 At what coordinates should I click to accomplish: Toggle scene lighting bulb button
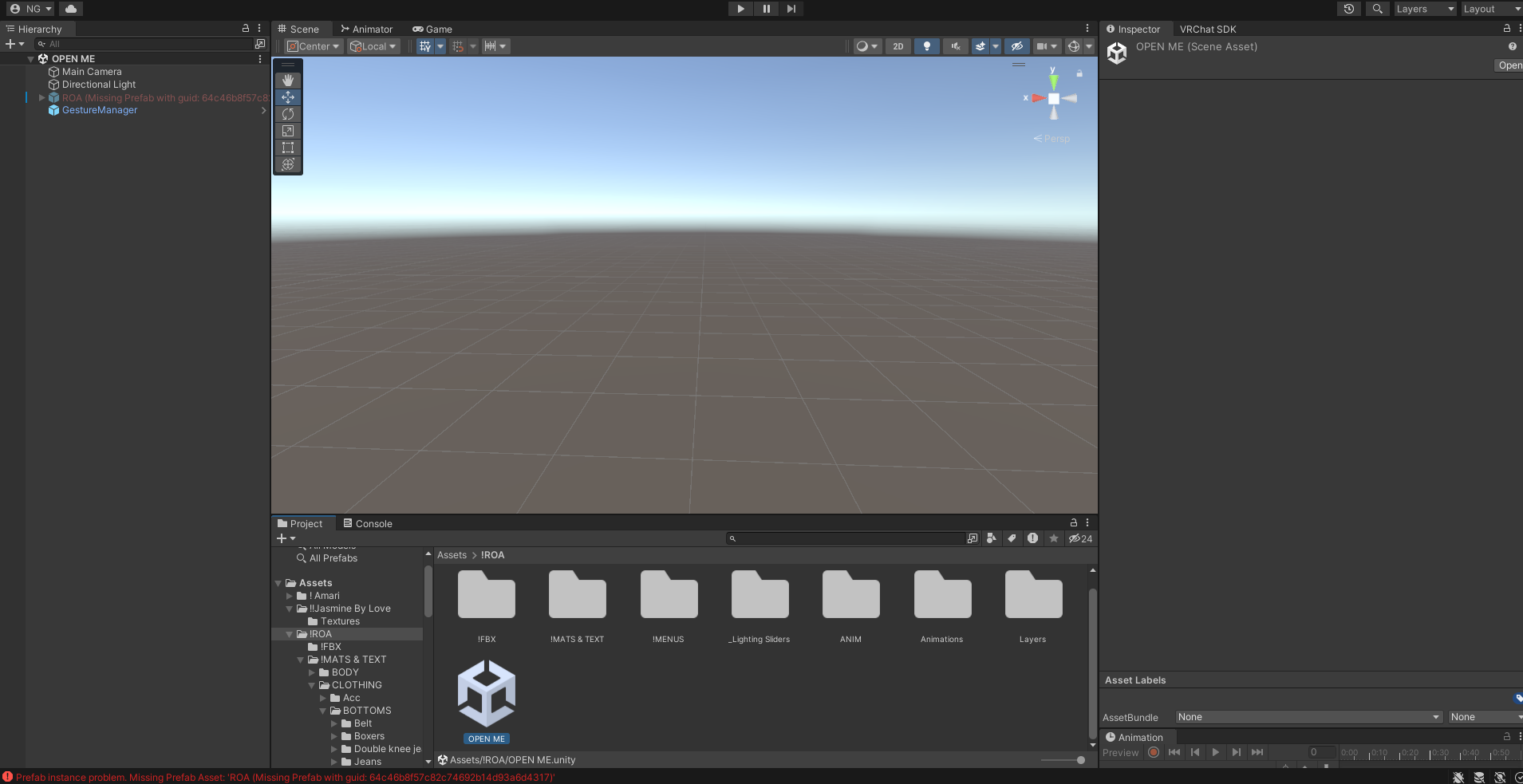(x=927, y=46)
